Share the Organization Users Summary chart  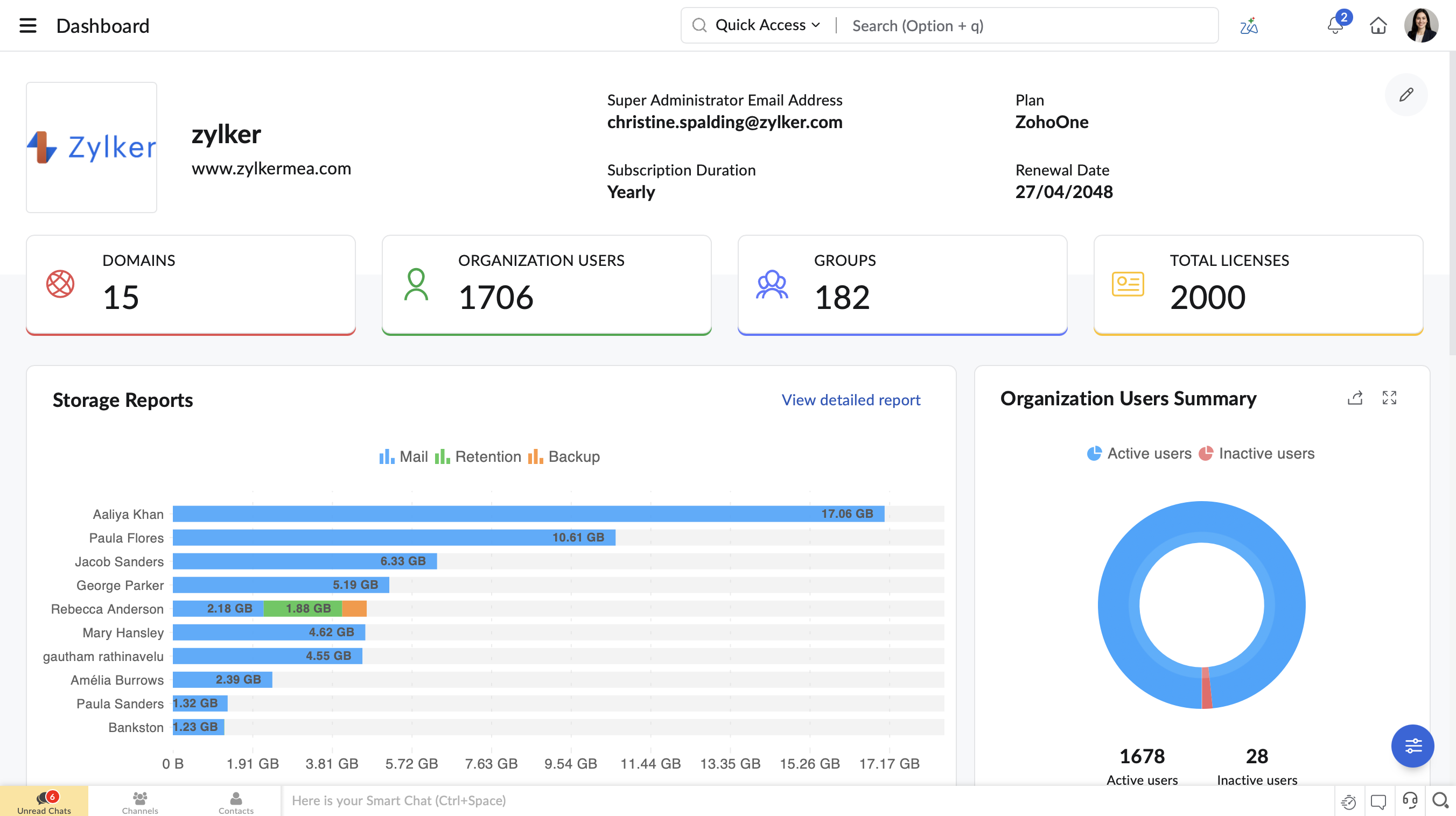(x=1355, y=398)
